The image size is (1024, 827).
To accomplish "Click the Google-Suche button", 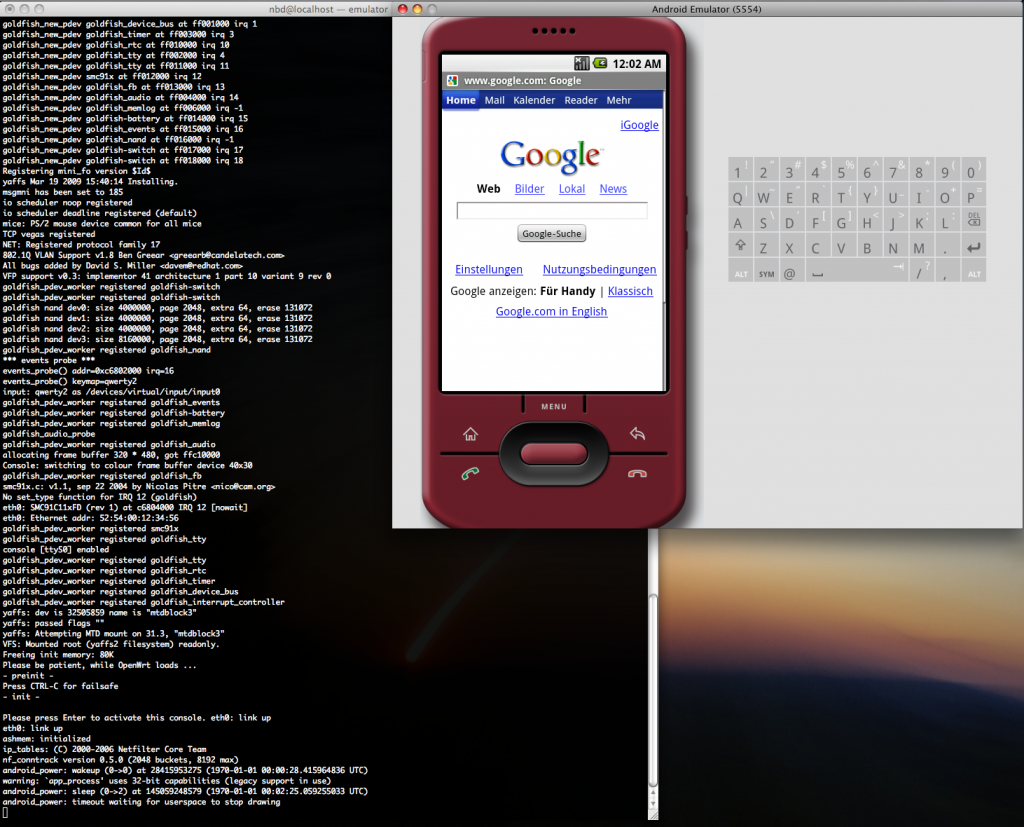I will point(552,233).
